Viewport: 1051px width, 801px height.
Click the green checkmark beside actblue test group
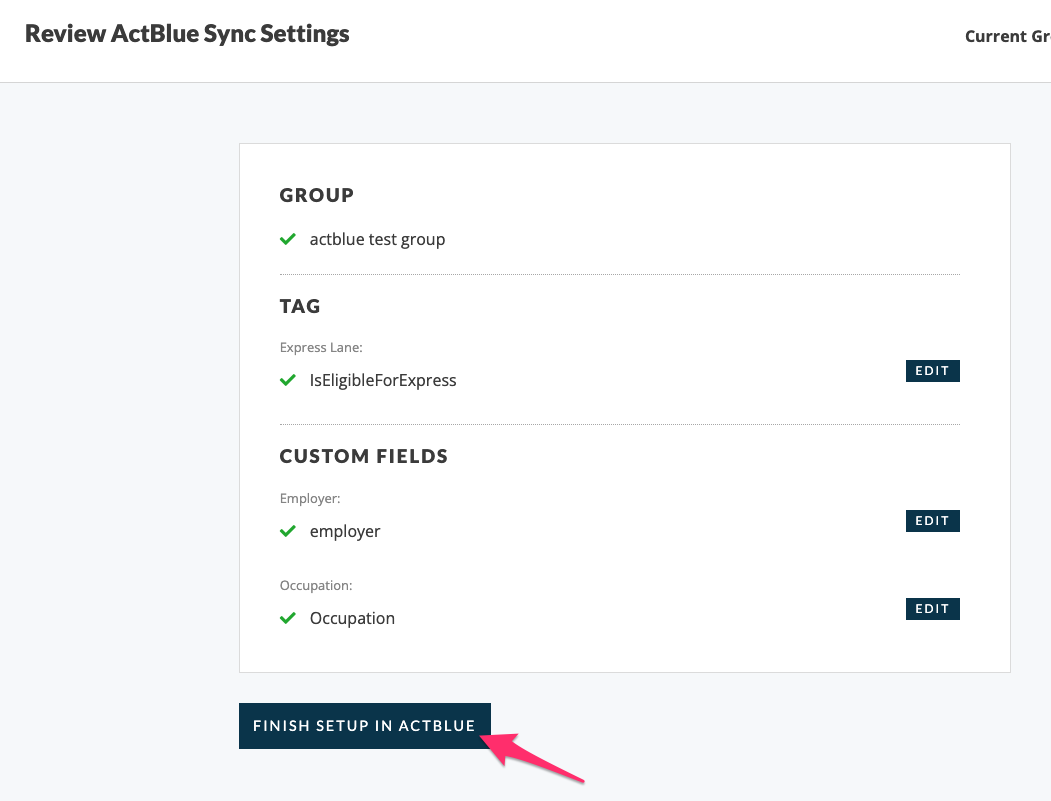(x=288, y=239)
